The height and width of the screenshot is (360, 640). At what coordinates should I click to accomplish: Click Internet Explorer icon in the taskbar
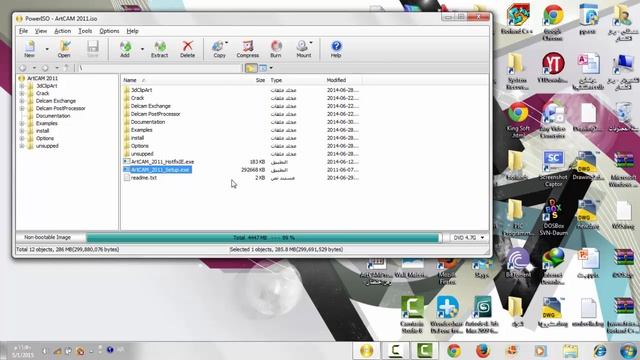600,351
